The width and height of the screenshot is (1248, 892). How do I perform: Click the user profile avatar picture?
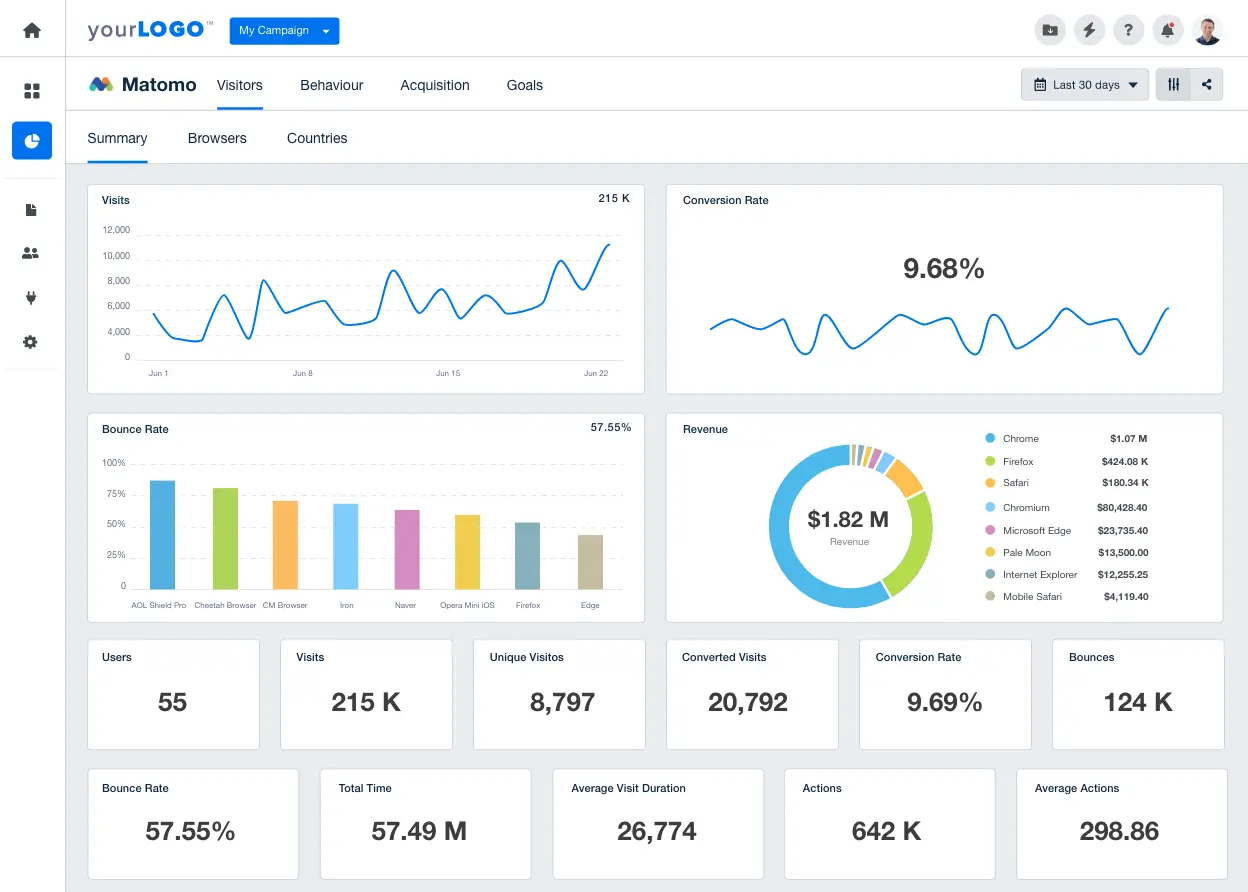[1207, 30]
